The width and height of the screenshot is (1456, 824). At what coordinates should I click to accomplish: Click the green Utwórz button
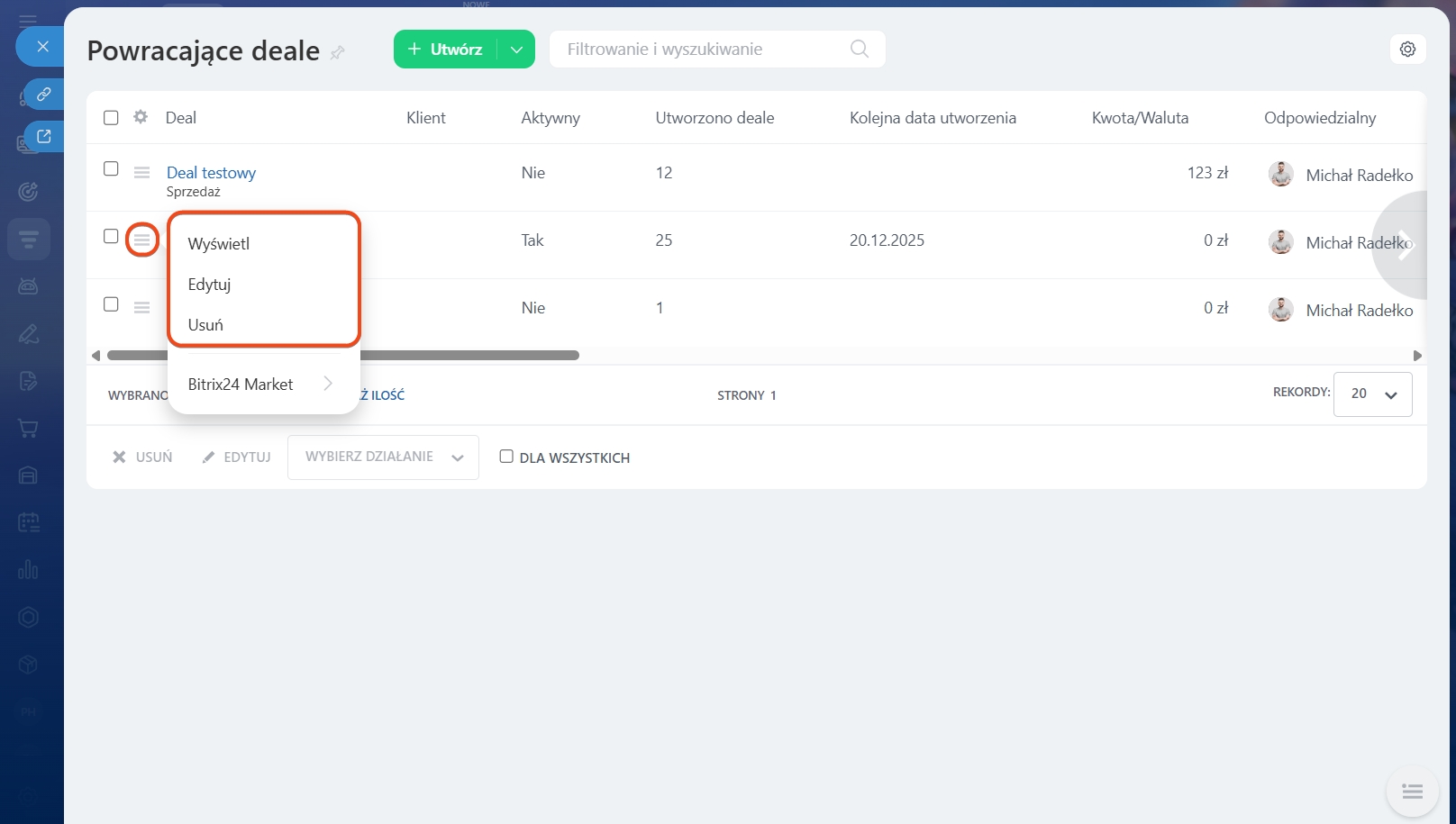point(446,50)
